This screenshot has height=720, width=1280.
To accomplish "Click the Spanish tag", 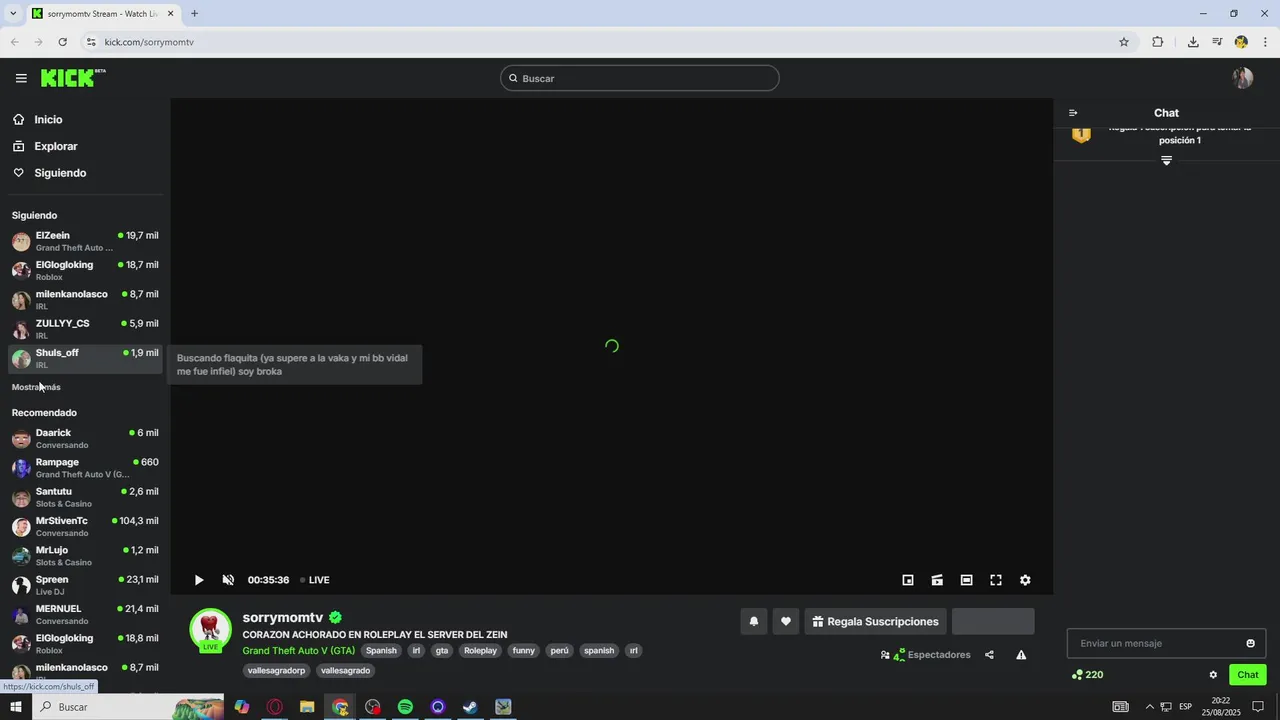I will click(x=381, y=650).
